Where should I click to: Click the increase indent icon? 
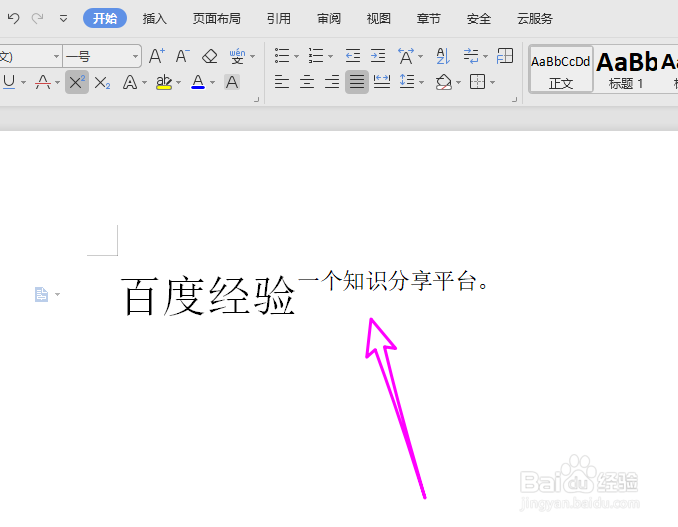pyautogui.click(x=378, y=56)
